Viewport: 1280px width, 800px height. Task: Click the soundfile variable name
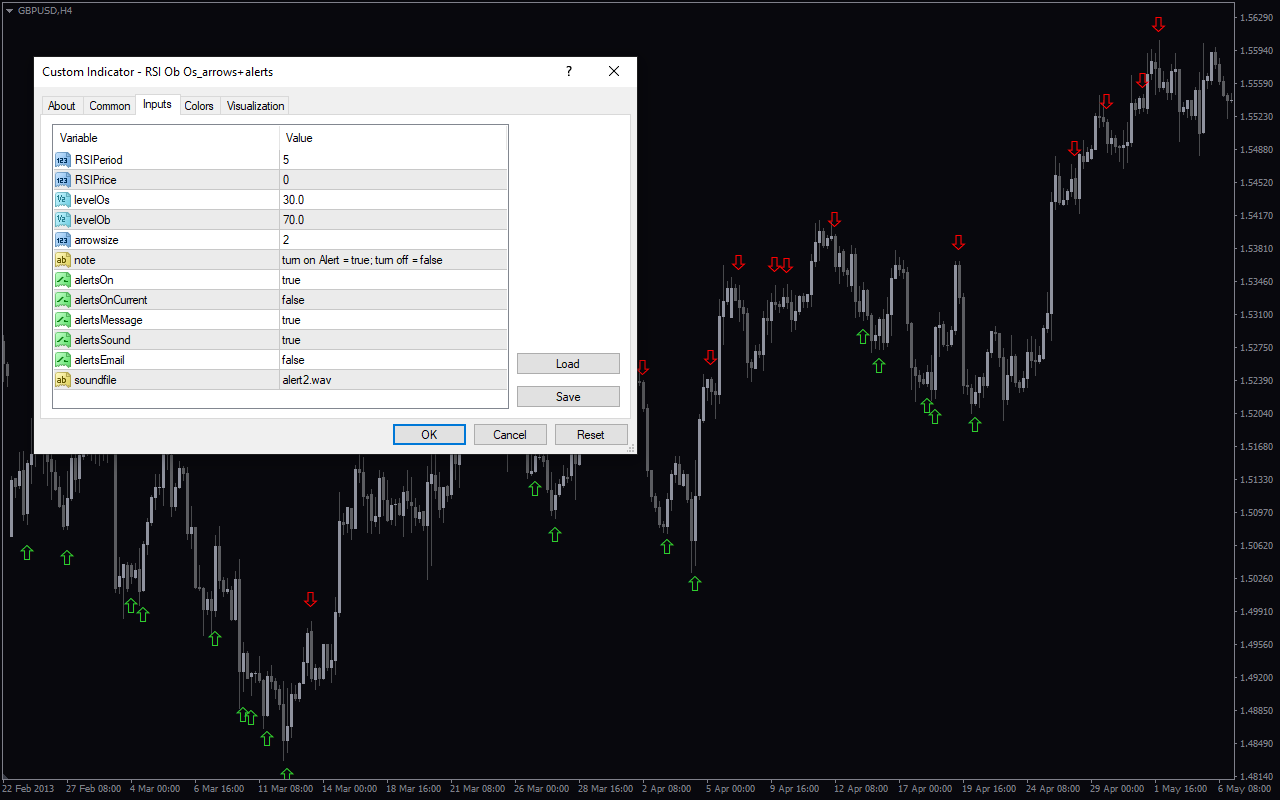tap(95, 380)
